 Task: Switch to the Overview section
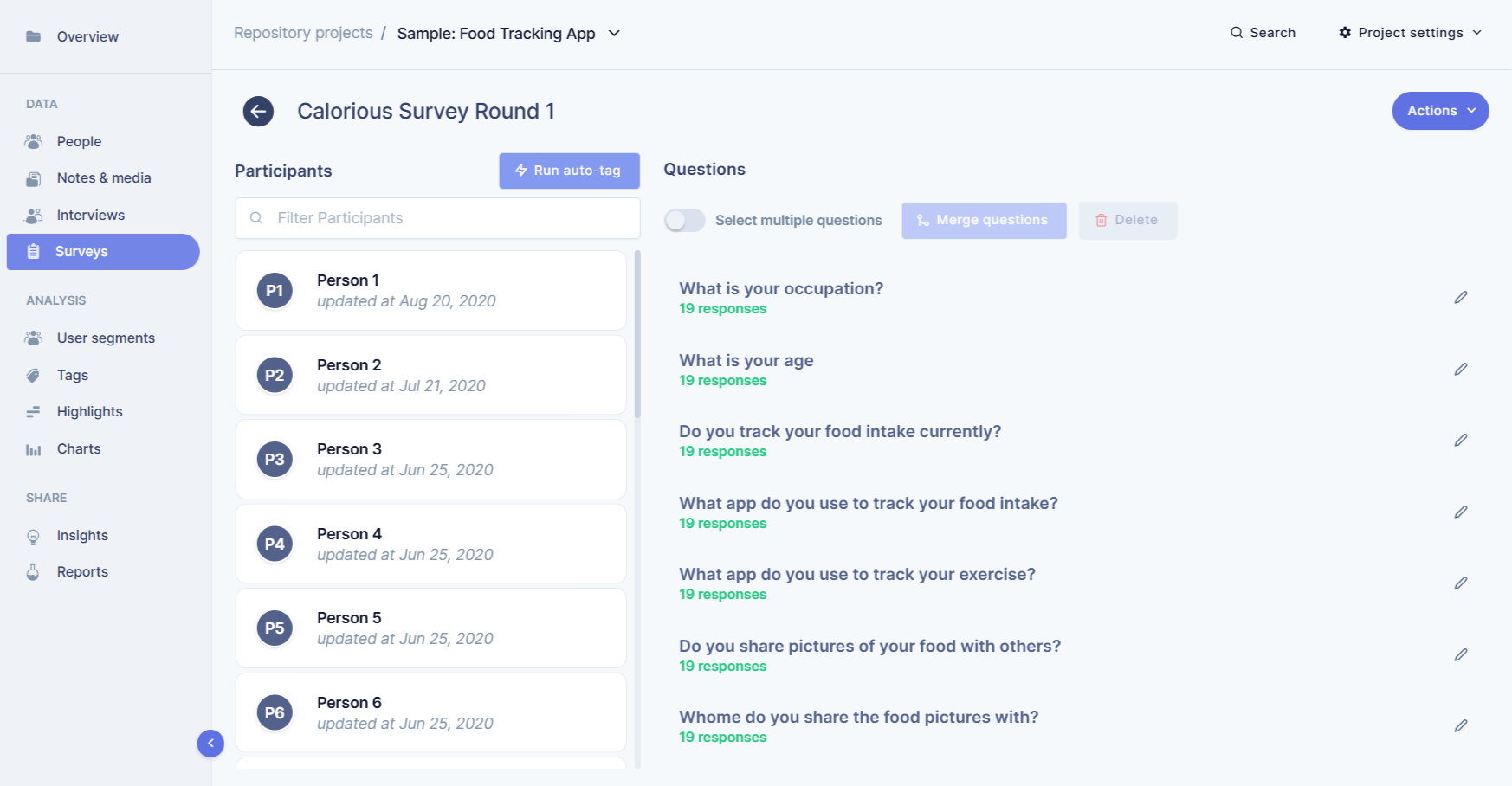[x=87, y=36]
